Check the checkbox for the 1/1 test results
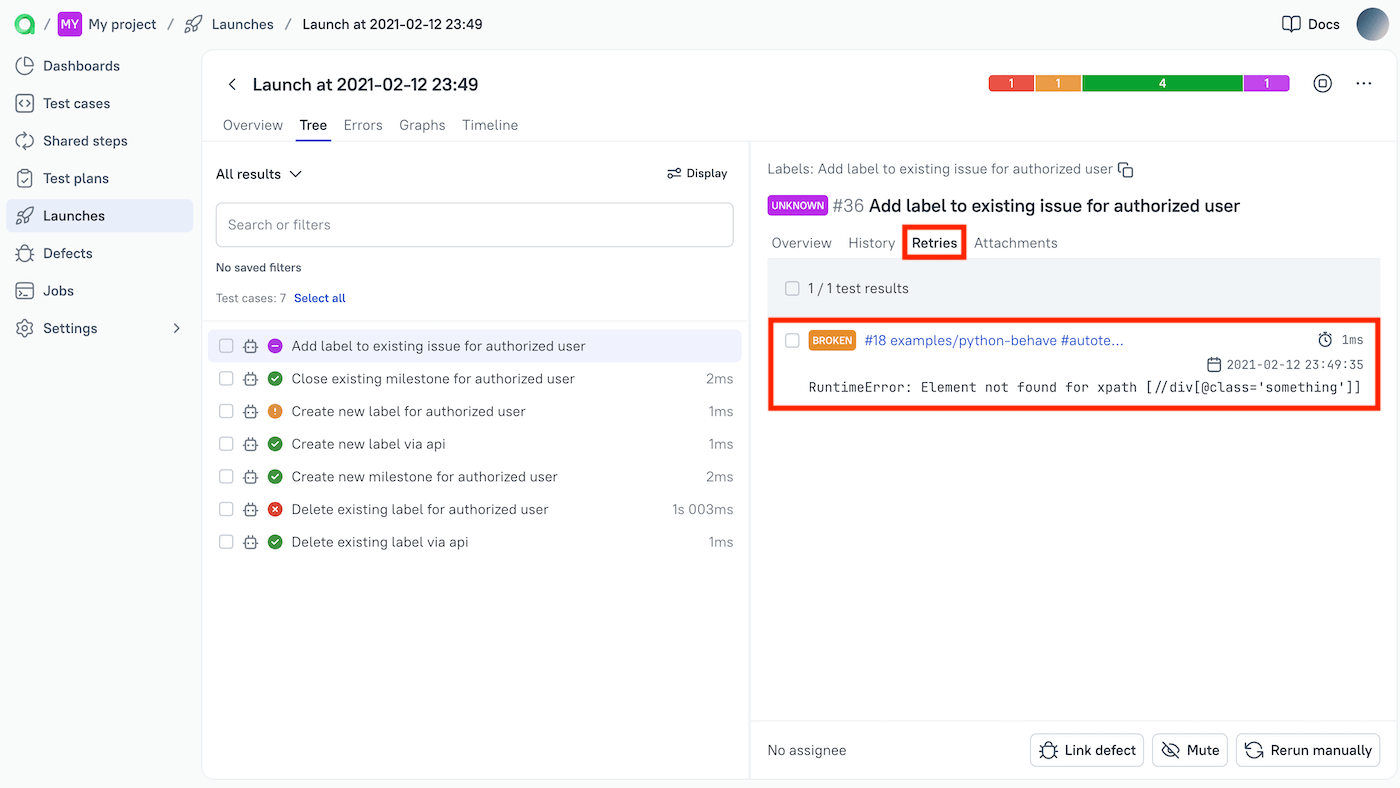The height and width of the screenshot is (788, 1400). 792,288
